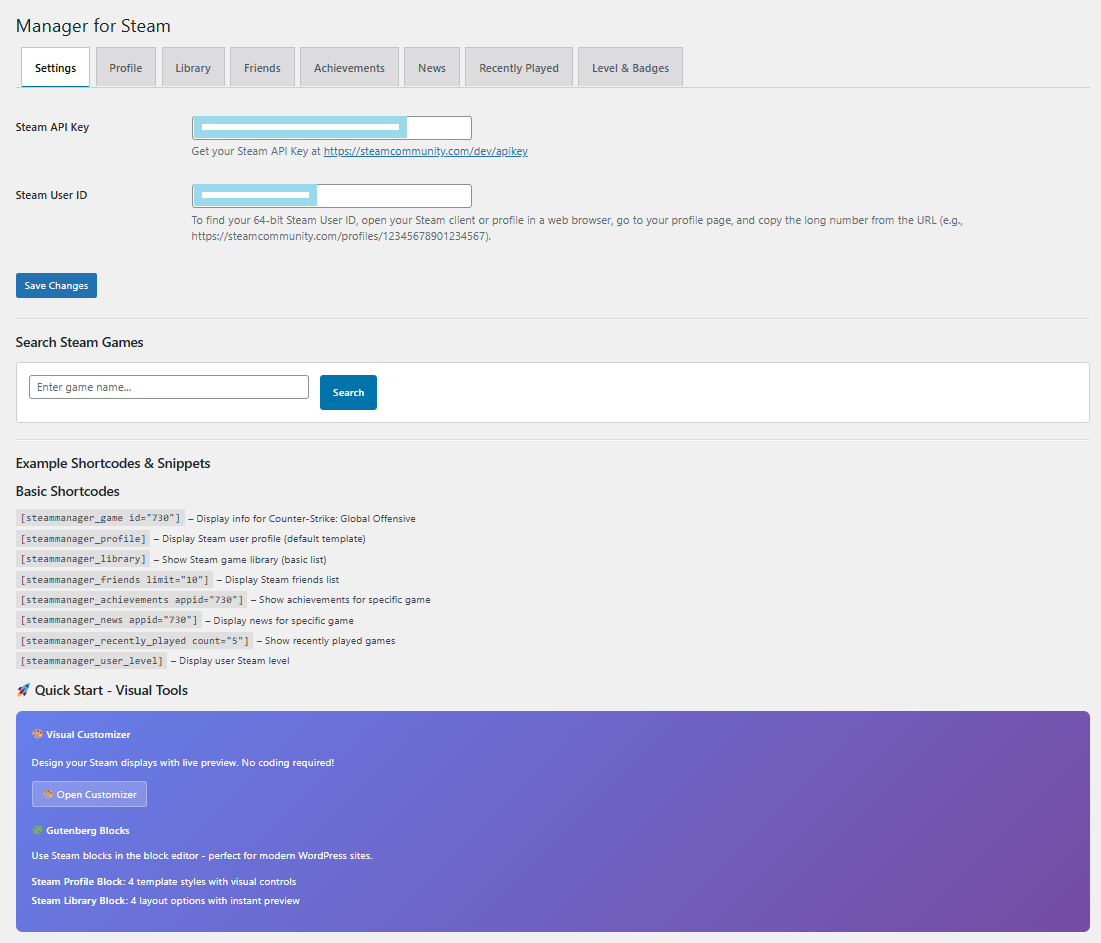Open the steamcommunity.com API key link

tap(425, 152)
